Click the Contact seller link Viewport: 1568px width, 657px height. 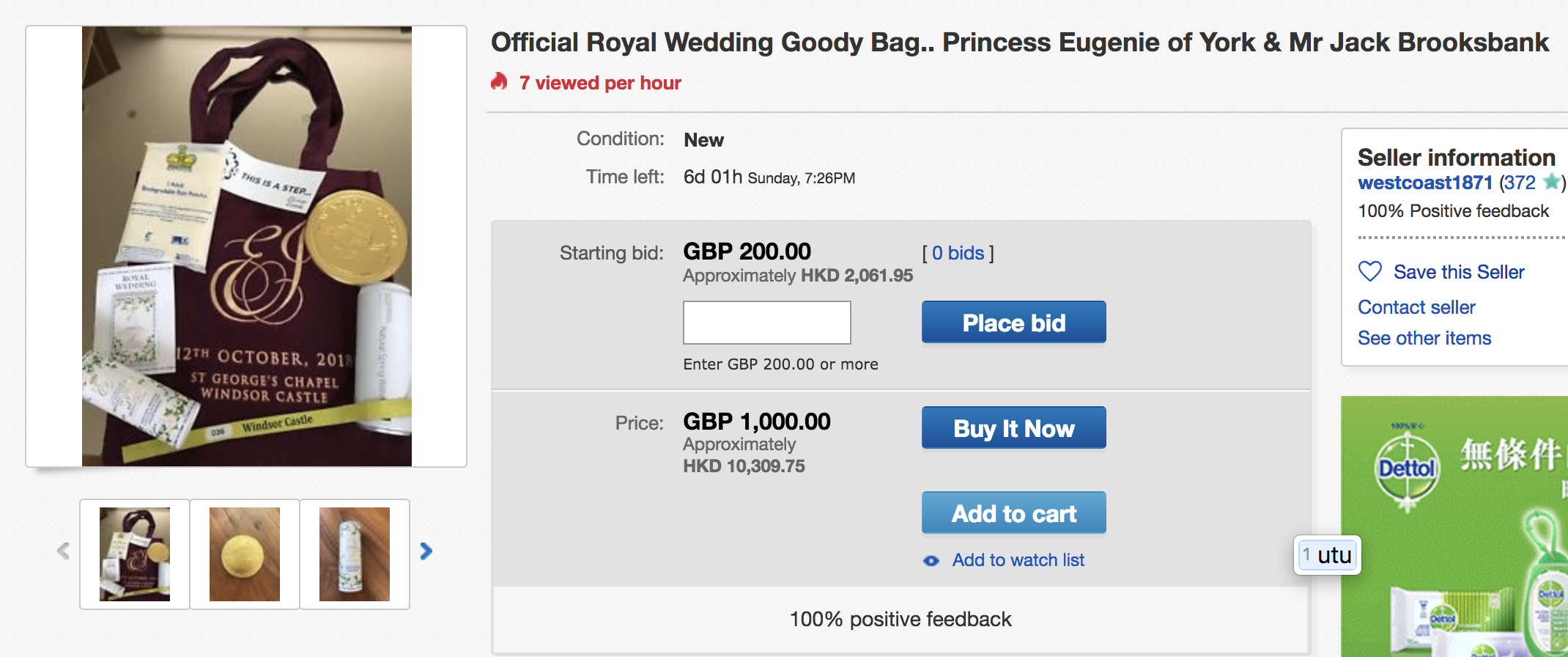1416,307
